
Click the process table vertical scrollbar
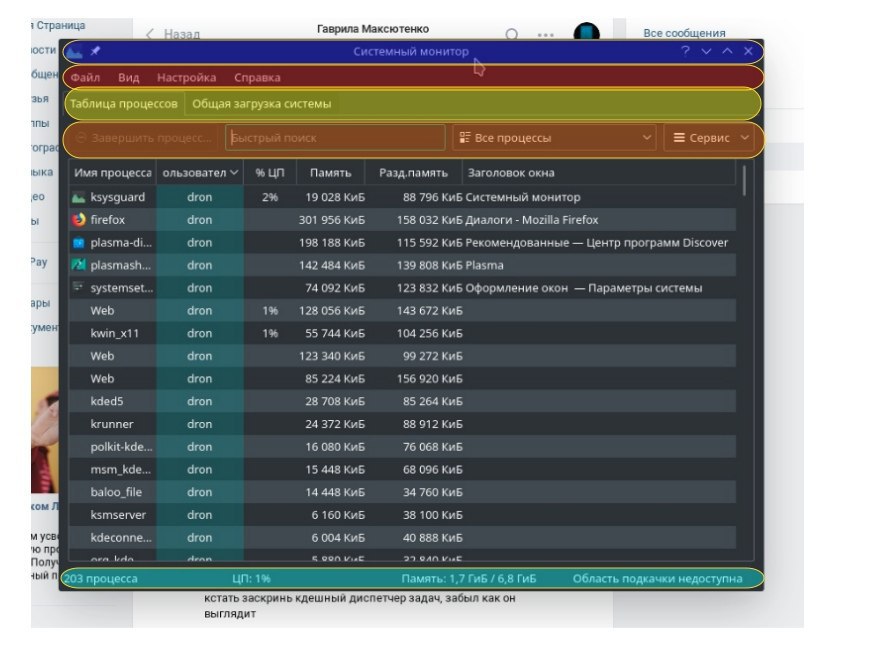744,181
